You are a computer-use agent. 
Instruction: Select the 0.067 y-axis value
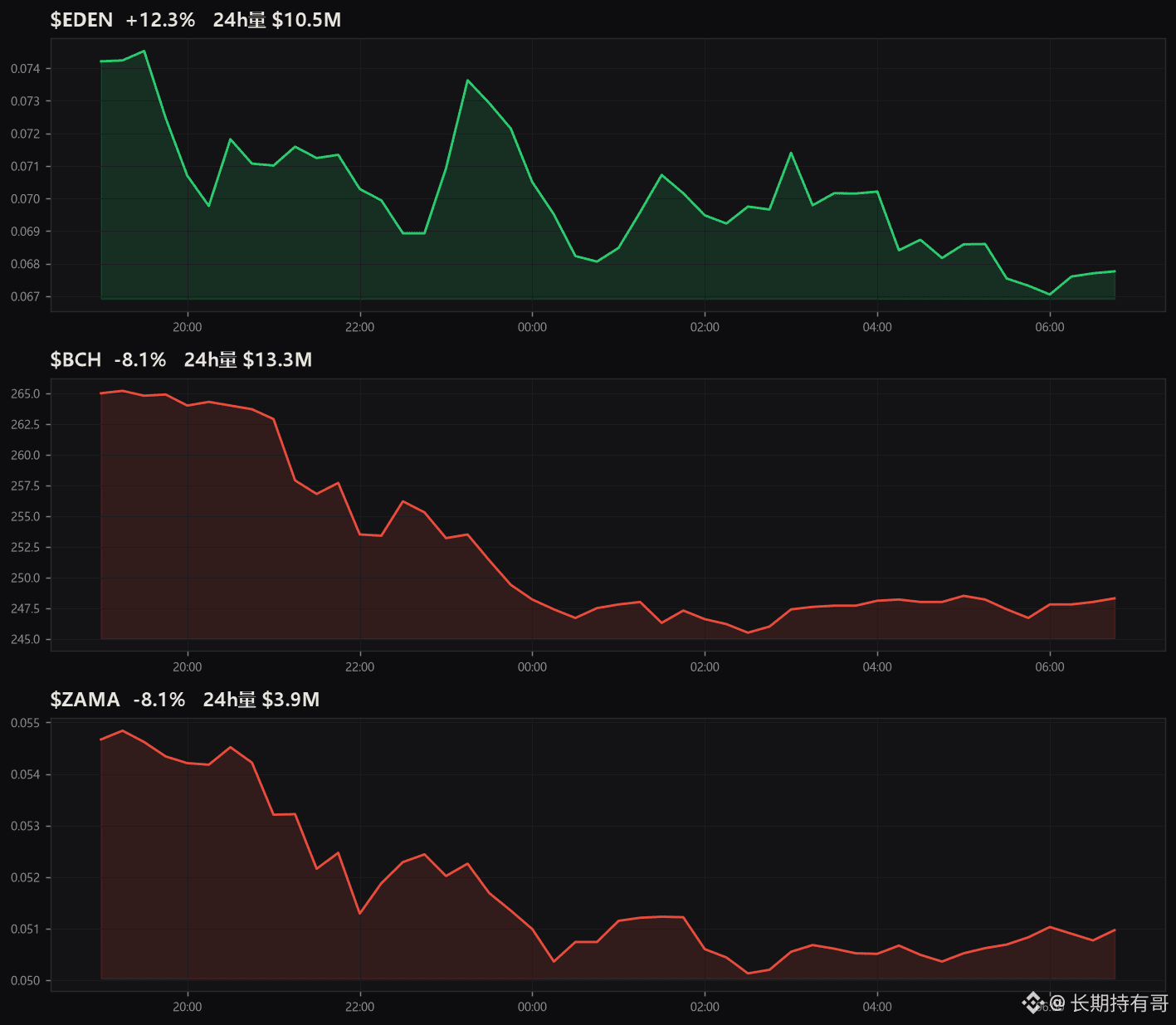pos(25,297)
